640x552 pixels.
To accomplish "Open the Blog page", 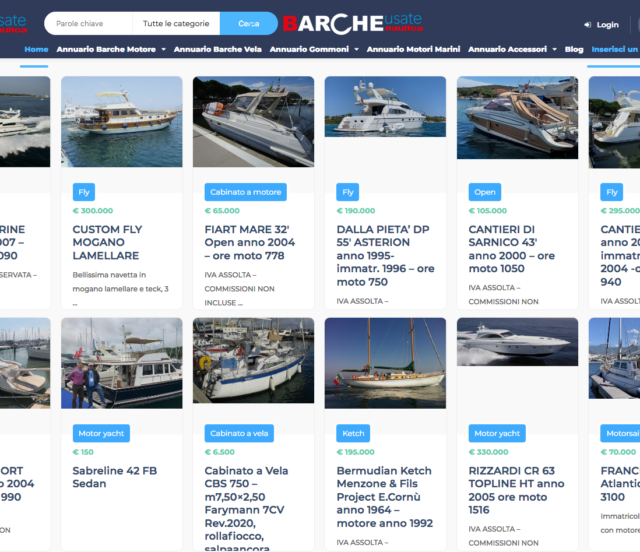I will [574, 49].
